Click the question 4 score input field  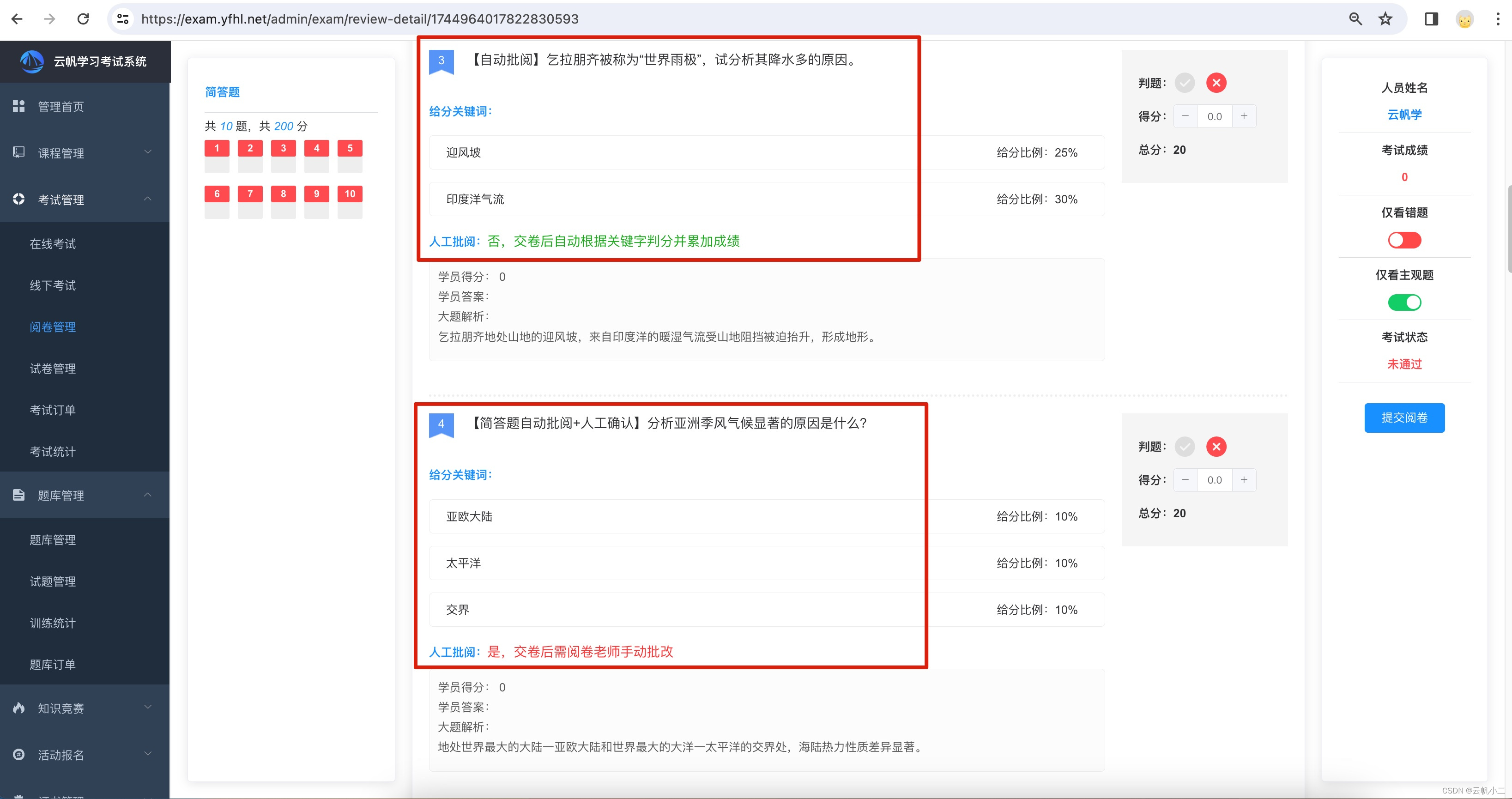pyautogui.click(x=1215, y=480)
